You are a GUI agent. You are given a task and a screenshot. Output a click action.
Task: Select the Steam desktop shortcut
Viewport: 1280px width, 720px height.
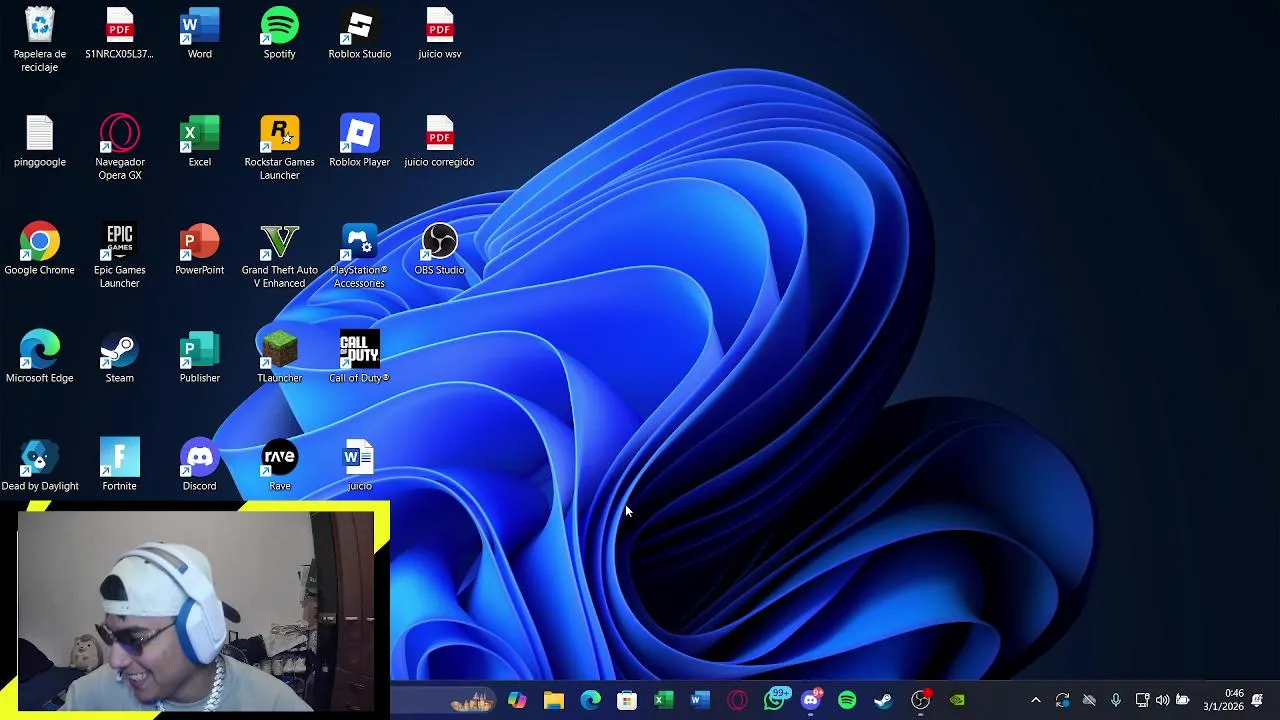click(x=120, y=356)
